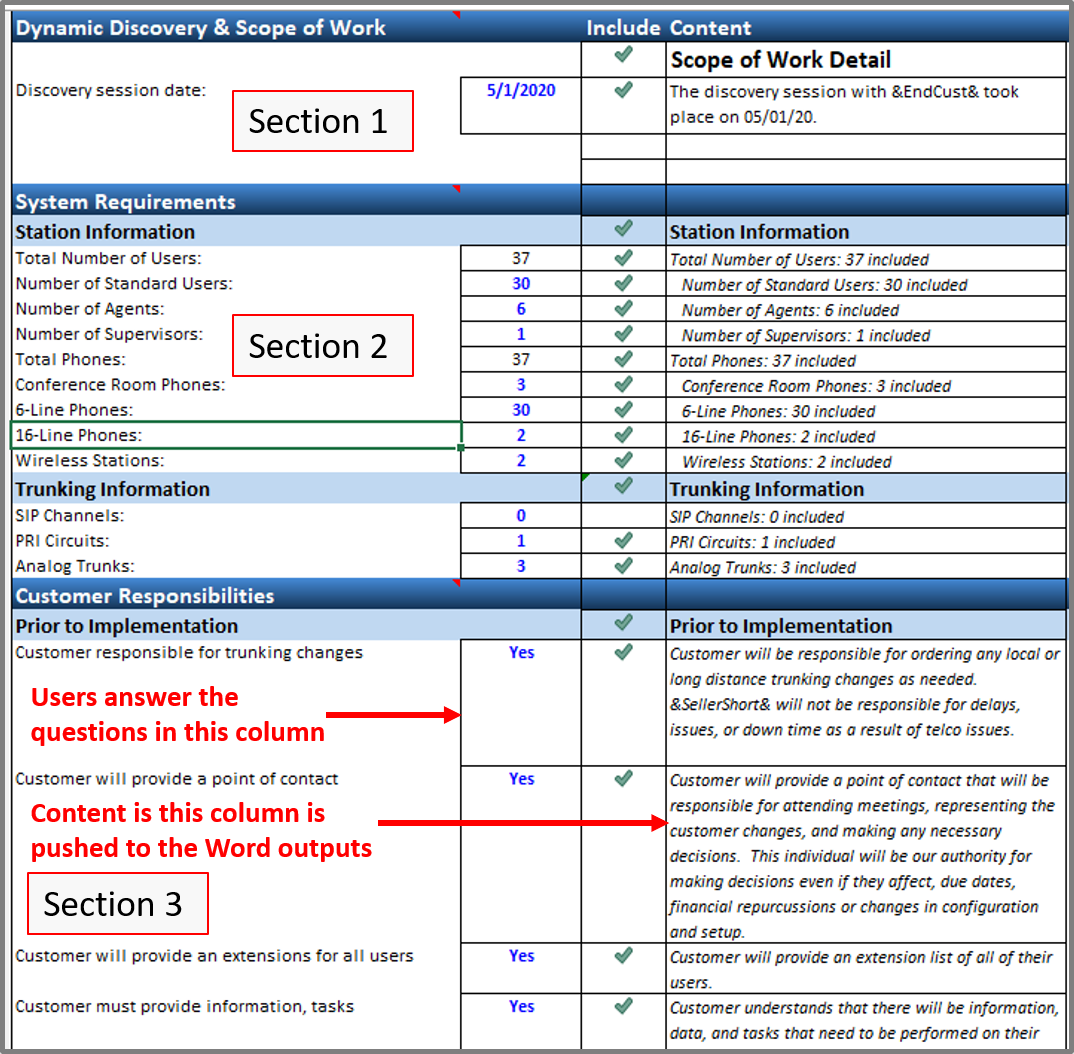Viewport: 1074px width, 1054px height.
Task: Toggle the Include checkmark in the Prior to Implementation row
Action: (623, 623)
